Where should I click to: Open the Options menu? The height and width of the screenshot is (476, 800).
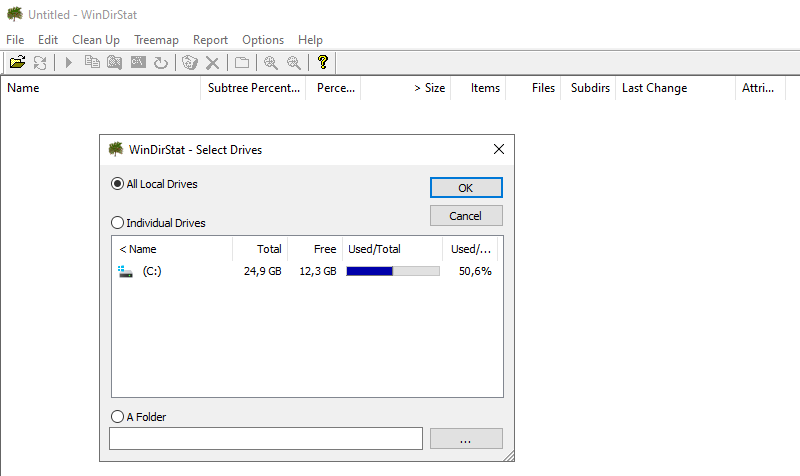coord(263,40)
